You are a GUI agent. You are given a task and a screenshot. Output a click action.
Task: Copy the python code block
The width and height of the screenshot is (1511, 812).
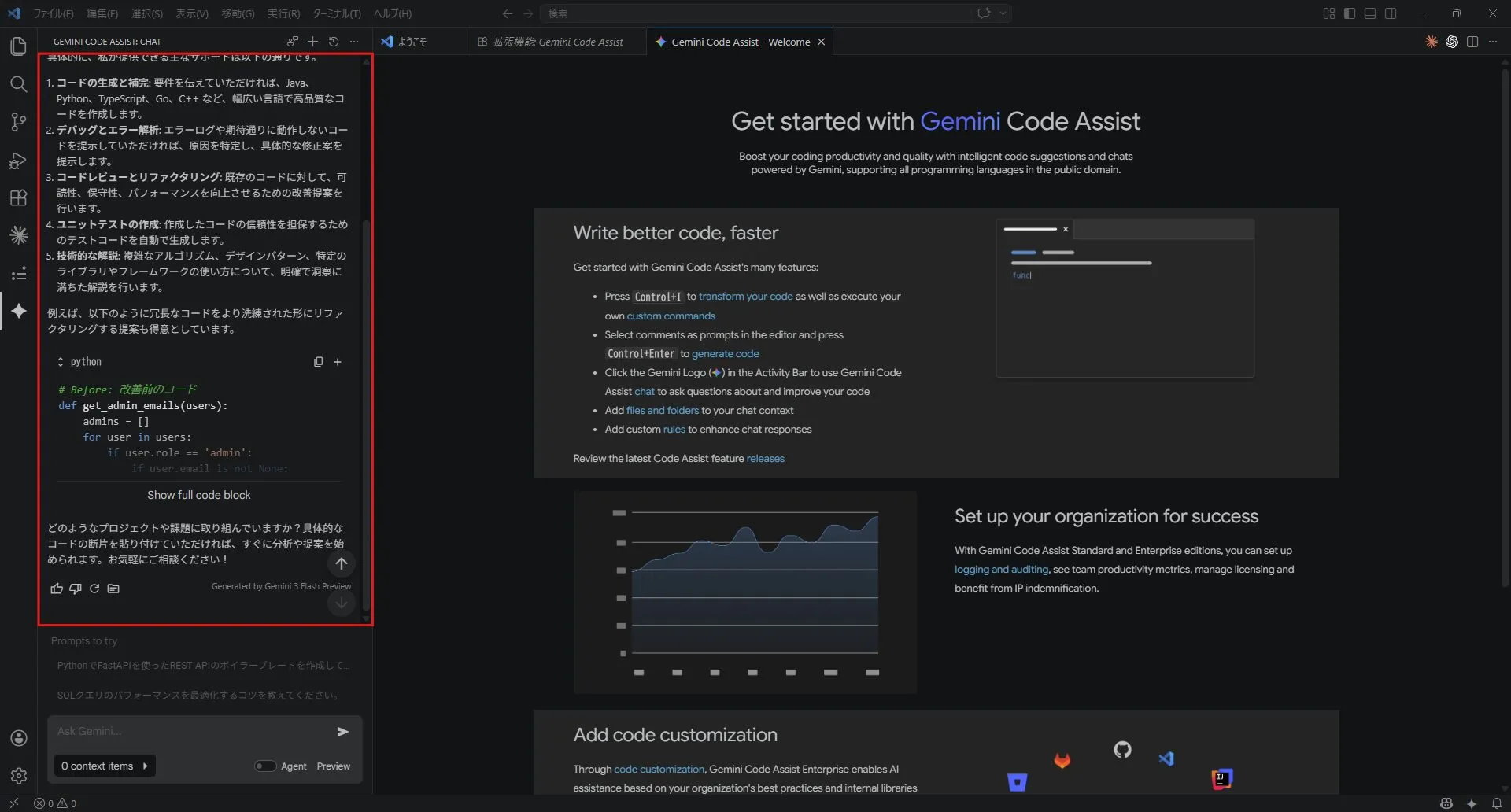(318, 362)
